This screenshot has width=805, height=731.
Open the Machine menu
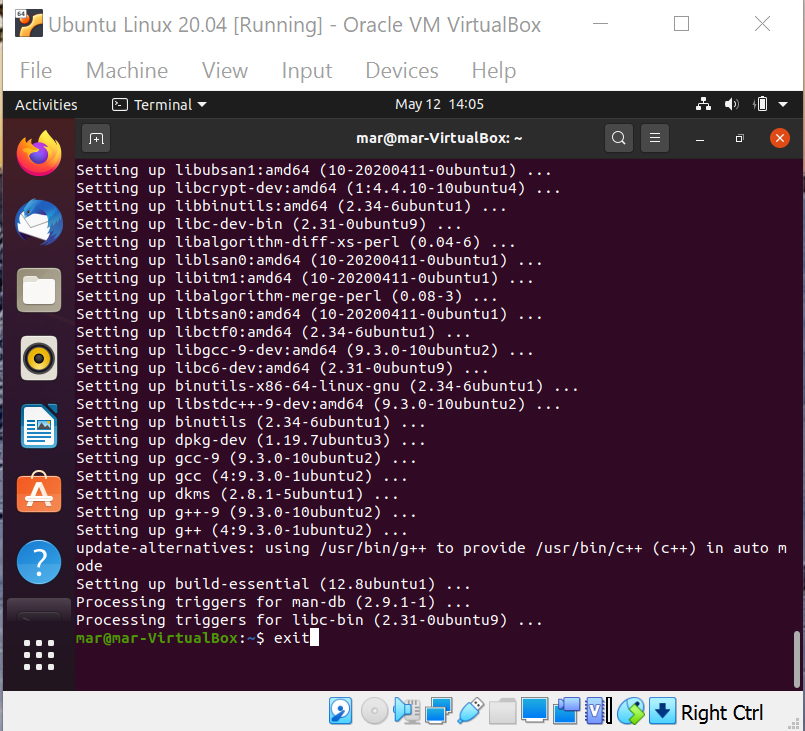127,70
